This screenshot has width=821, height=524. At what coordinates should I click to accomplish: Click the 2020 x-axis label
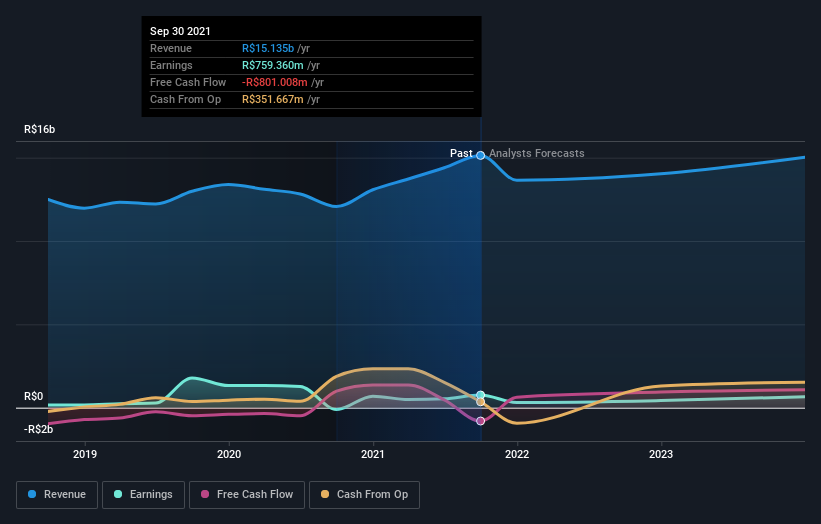(229, 454)
